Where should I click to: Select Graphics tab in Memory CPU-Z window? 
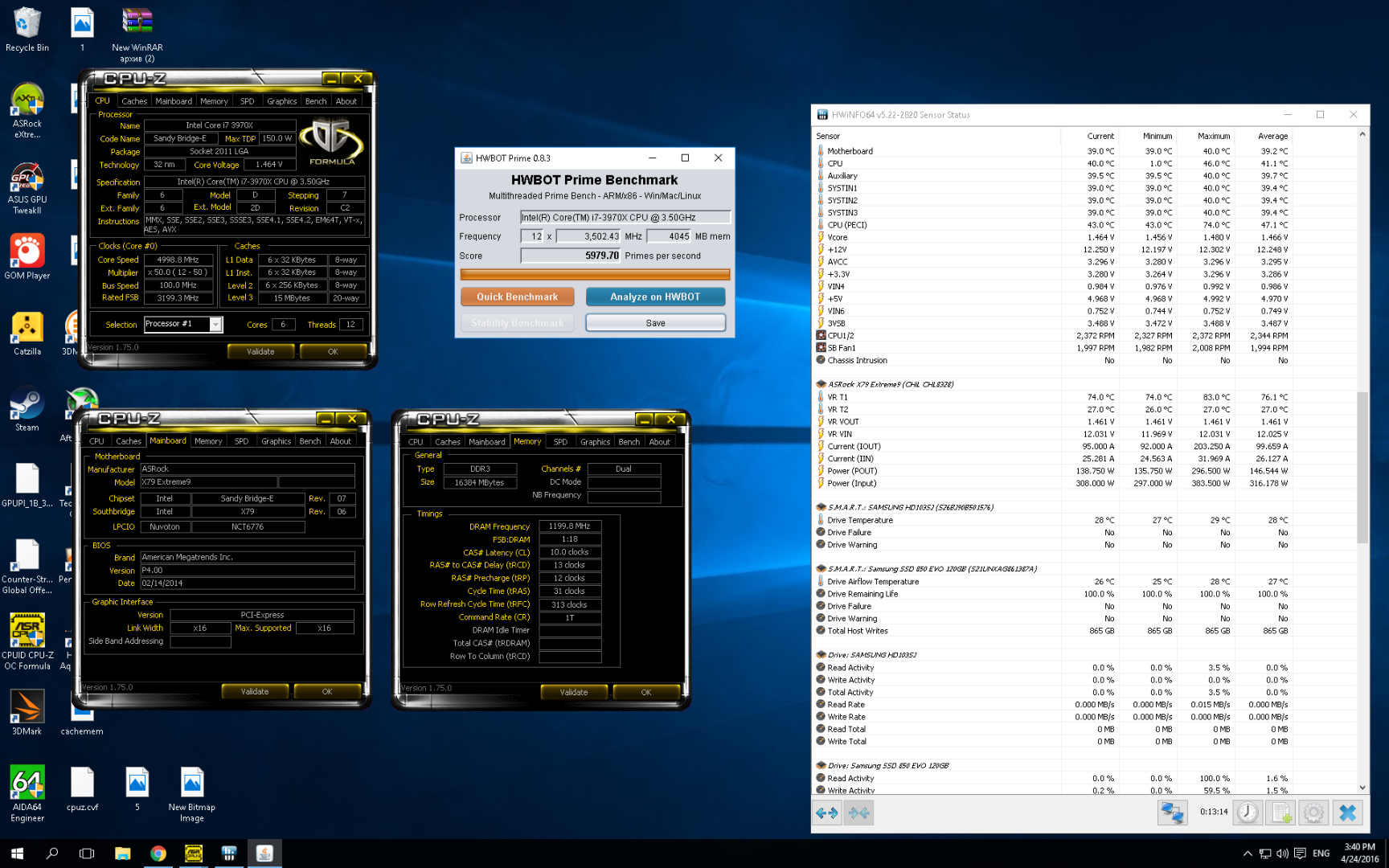click(x=595, y=442)
